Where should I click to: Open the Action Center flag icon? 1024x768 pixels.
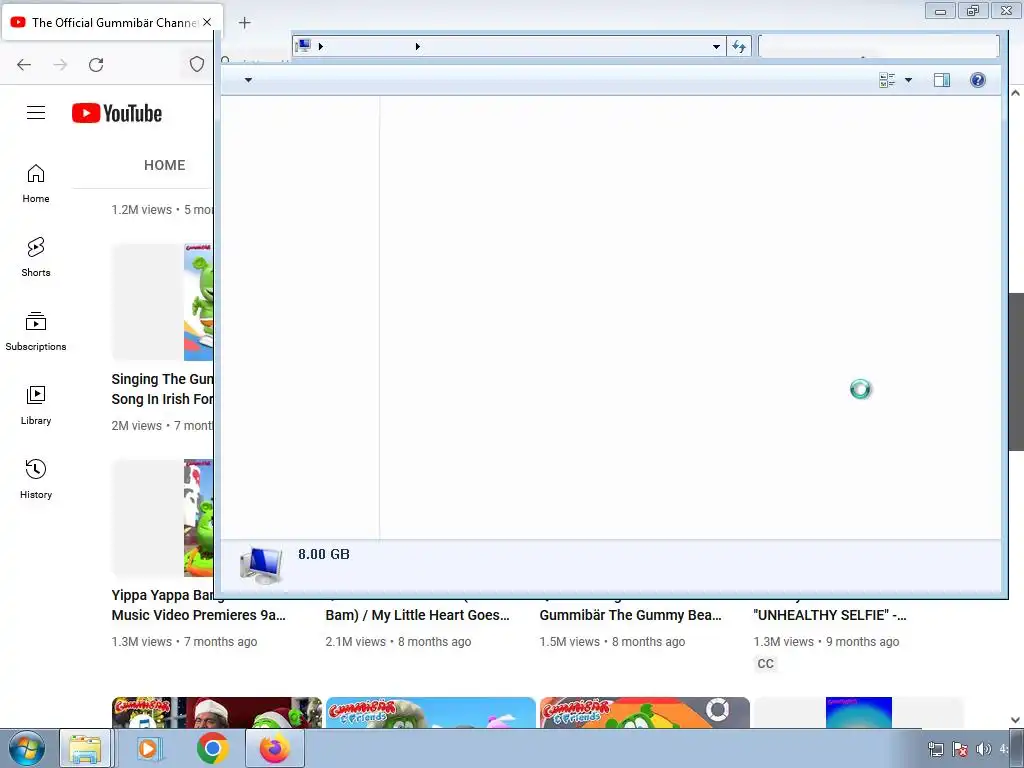click(959, 749)
